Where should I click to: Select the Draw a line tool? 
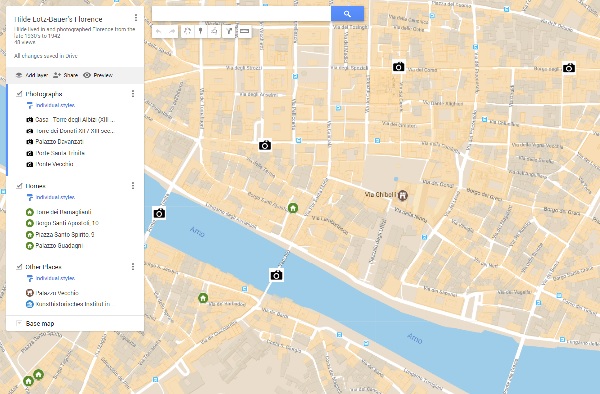pyautogui.click(x=214, y=31)
